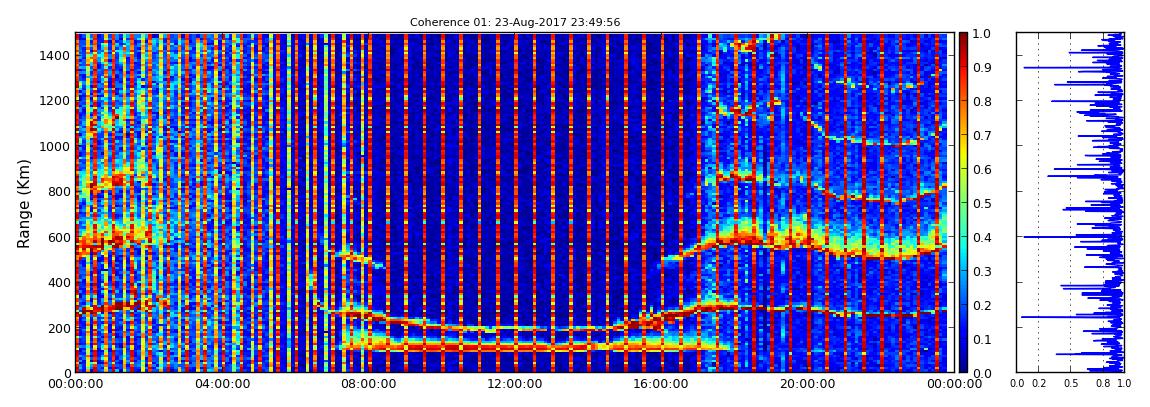Click the 0.2 label under the profile plot
Screen dimensions: 1150x407
pos(1038,384)
